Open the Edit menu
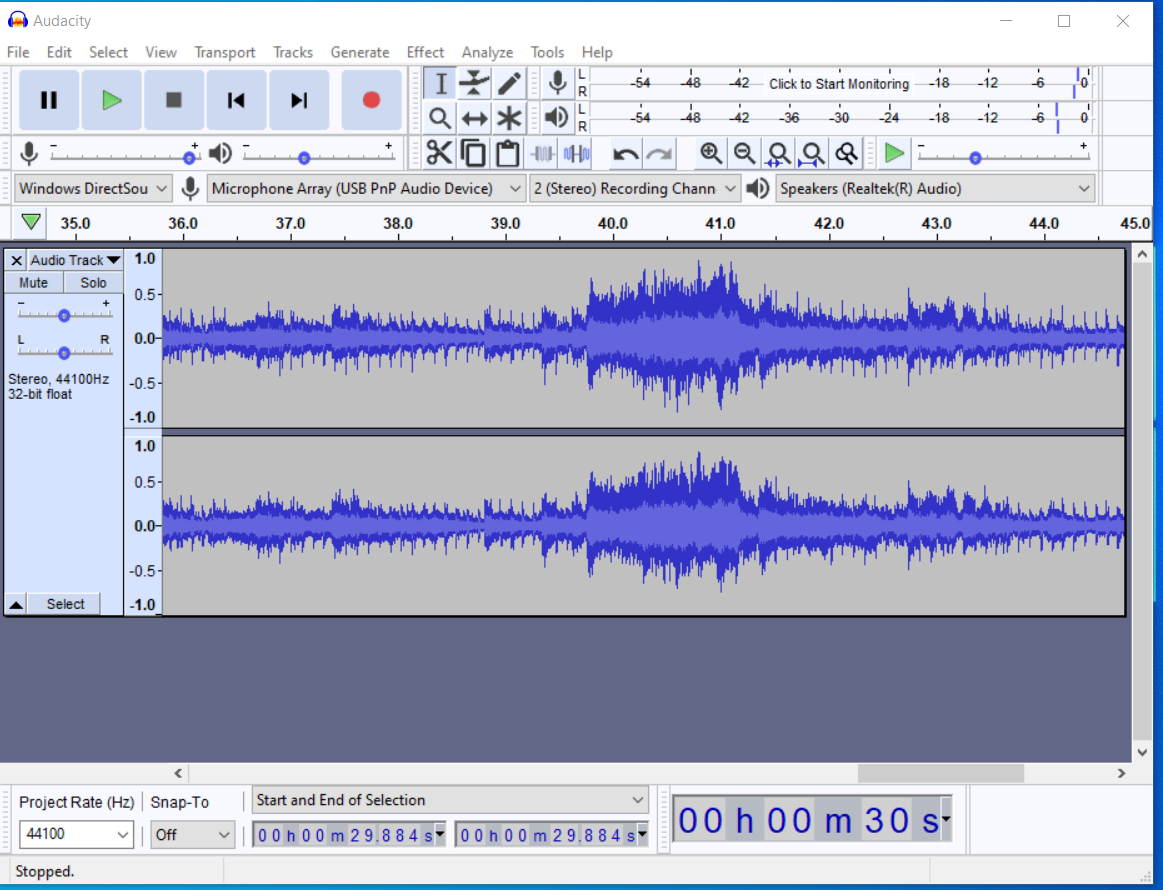This screenshot has width=1163, height=890. coord(59,52)
